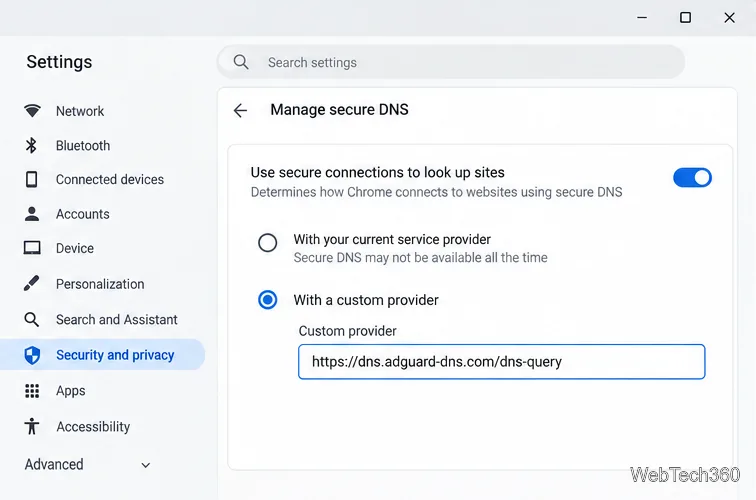Open Accounts settings label
756x500 pixels.
82,214
